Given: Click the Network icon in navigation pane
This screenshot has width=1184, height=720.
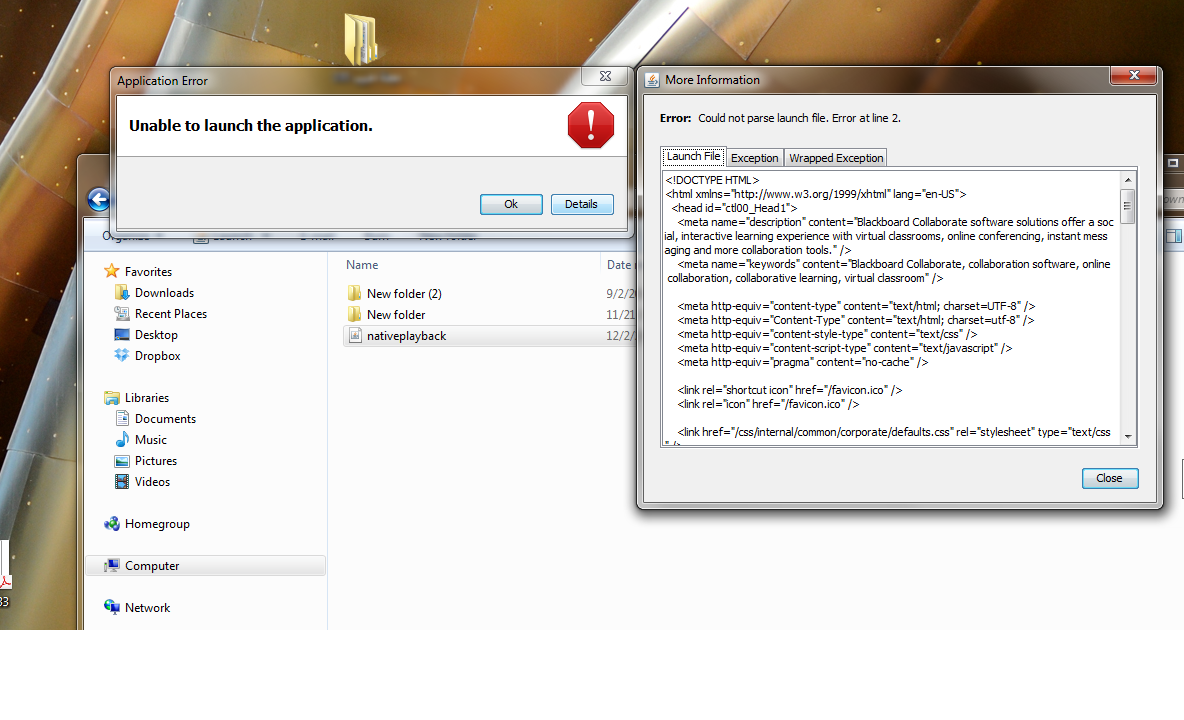Looking at the screenshot, I should [x=112, y=607].
